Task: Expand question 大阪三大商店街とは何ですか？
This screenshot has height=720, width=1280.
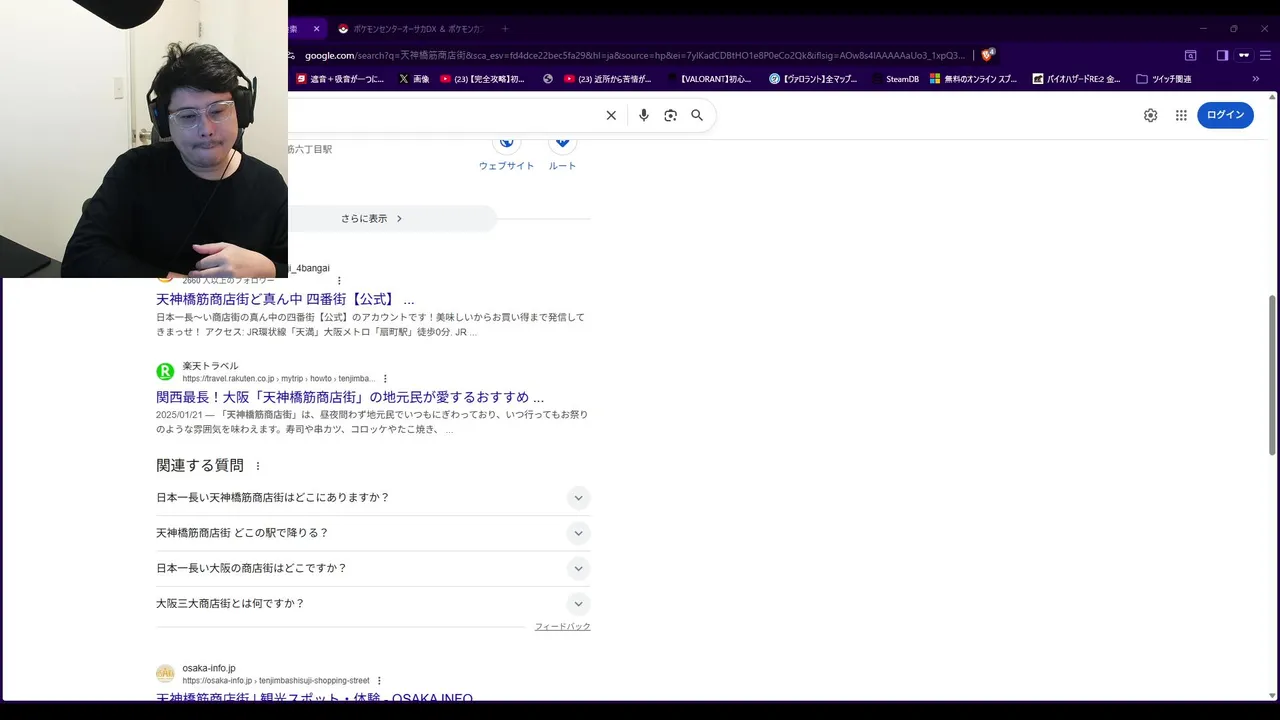Action: [x=373, y=603]
